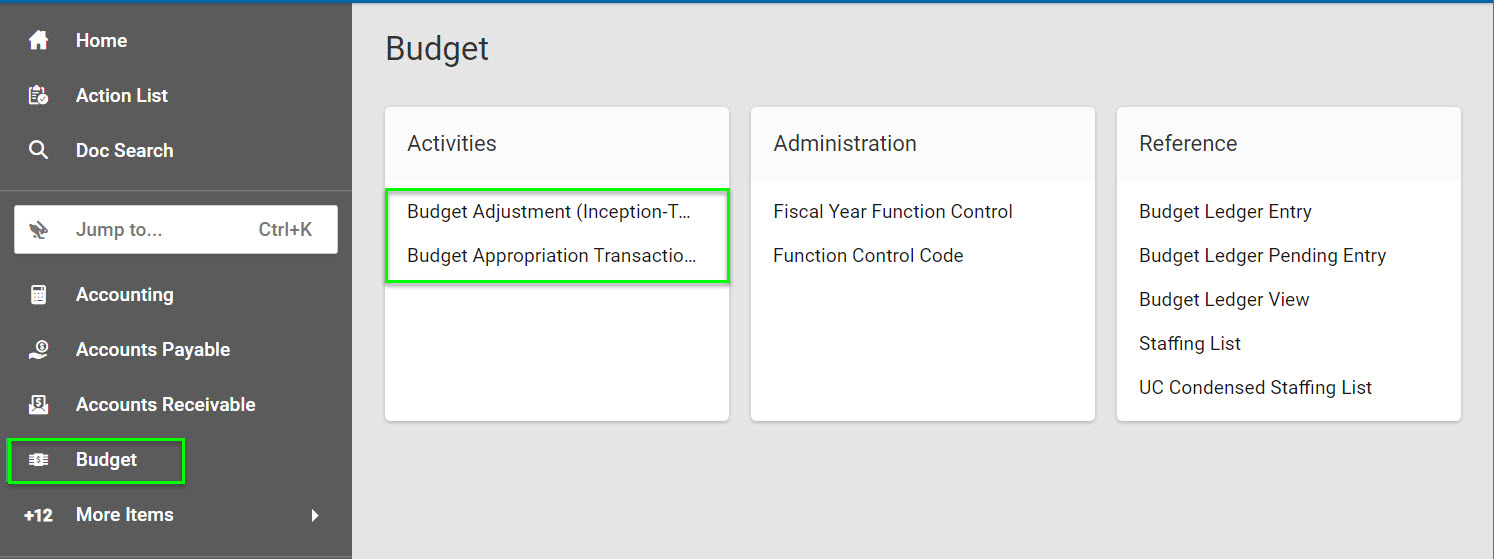
Task: Open Budget Ledger View link
Action: [x=1224, y=300]
